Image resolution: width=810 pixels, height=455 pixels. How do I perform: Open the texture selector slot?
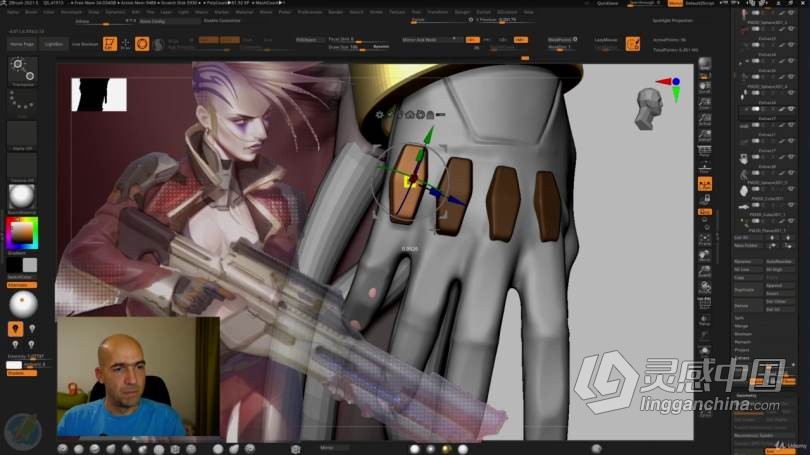coord(22,167)
